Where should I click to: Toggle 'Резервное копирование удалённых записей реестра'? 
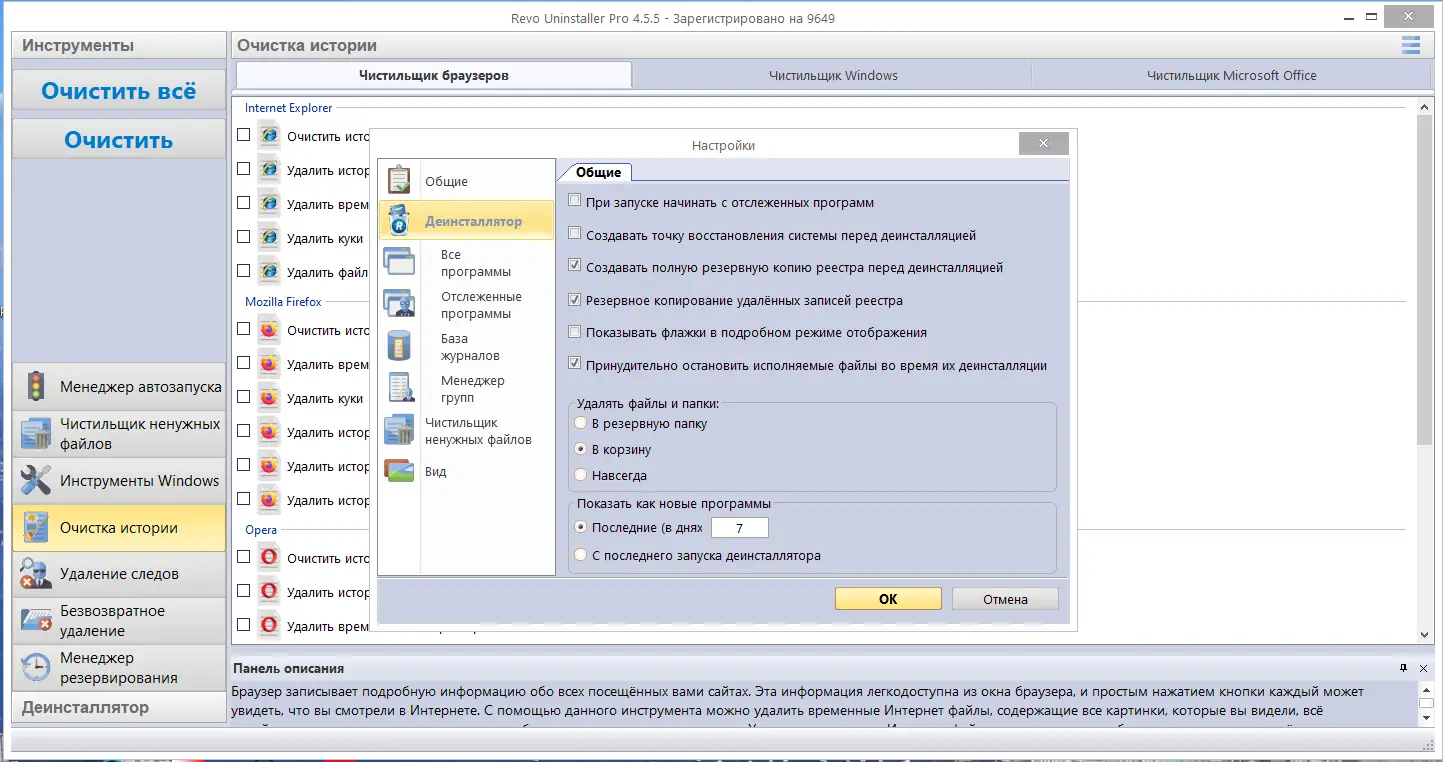pyautogui.click(x=574, y=299)
